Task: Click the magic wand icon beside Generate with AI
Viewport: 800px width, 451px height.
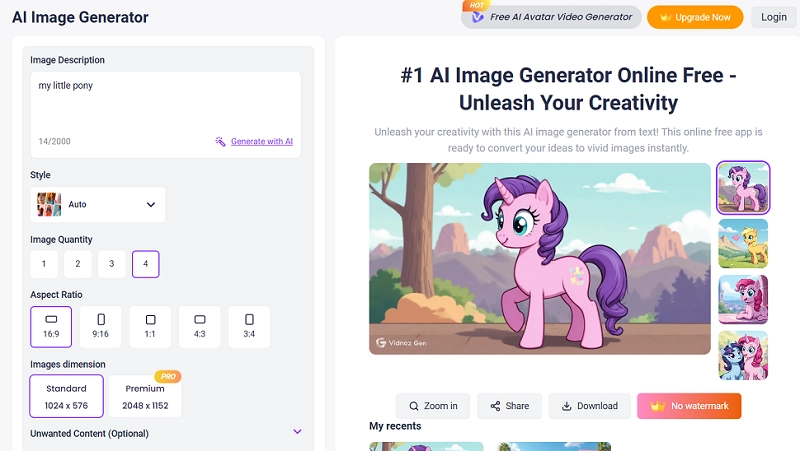Action: [x=220, y=141]
